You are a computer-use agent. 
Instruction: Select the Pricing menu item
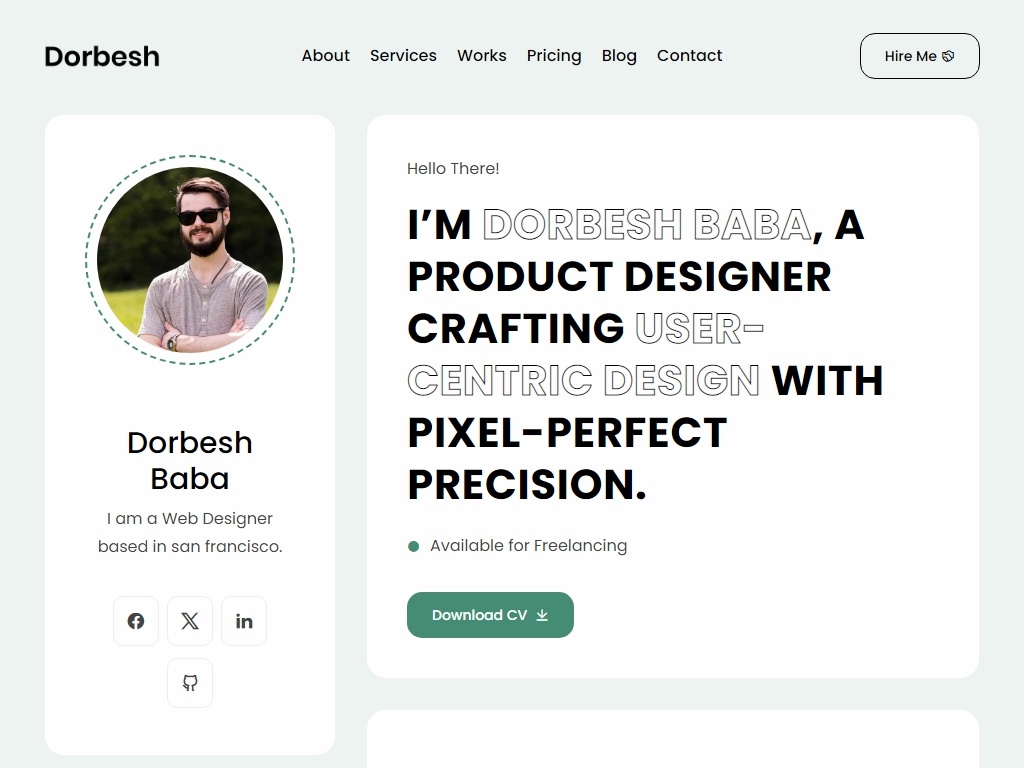(x=554, y=56)
